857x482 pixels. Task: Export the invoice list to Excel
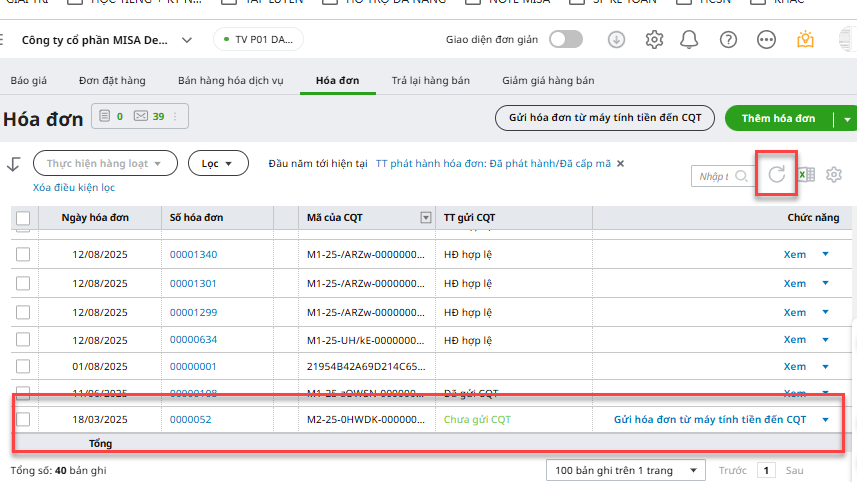click(x=806, y=175)
